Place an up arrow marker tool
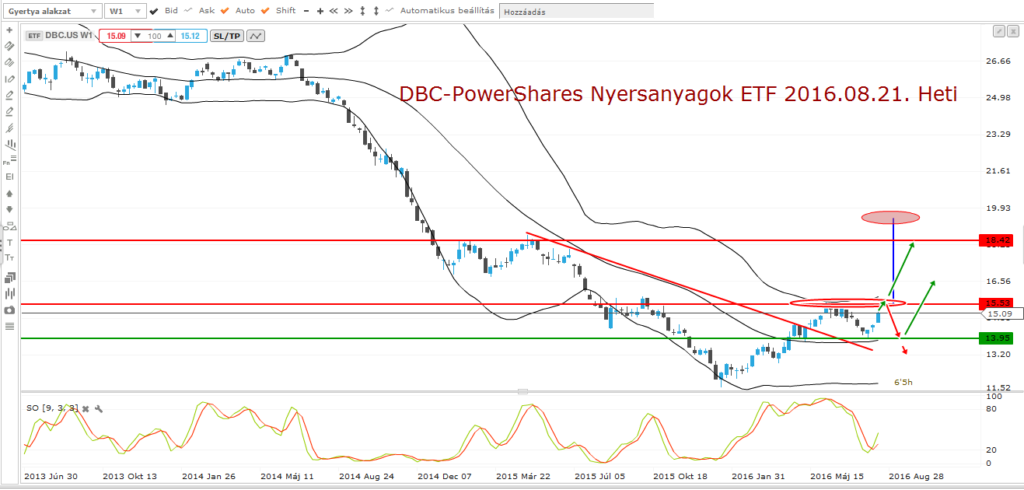The width and height of the screenshot is (1024, 490). [9, 194]
